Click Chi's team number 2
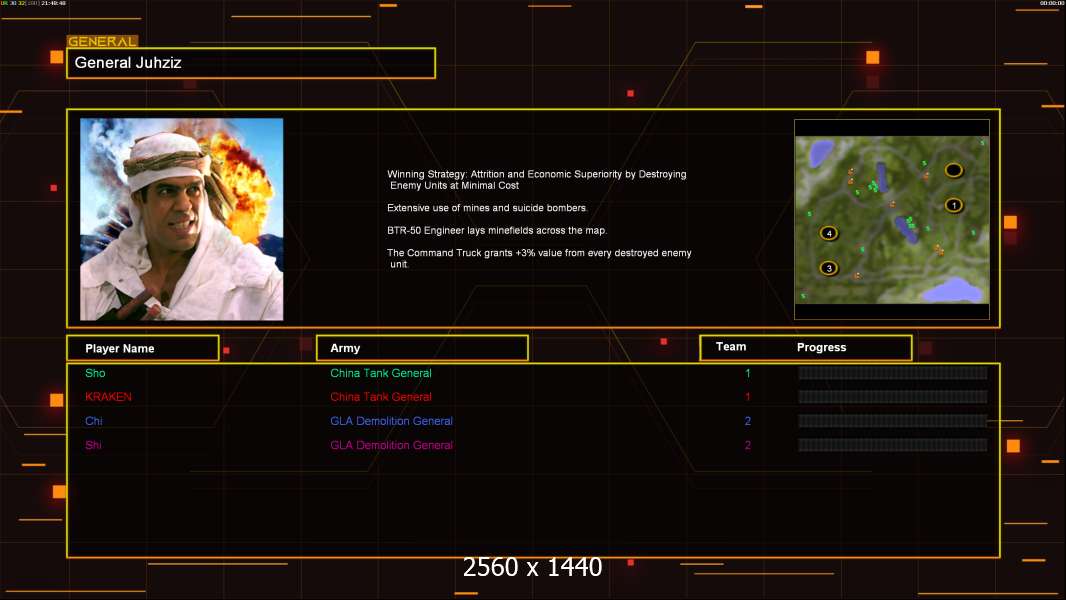The height and width of the screenshot is (600, 1066). tap(748, 421)
